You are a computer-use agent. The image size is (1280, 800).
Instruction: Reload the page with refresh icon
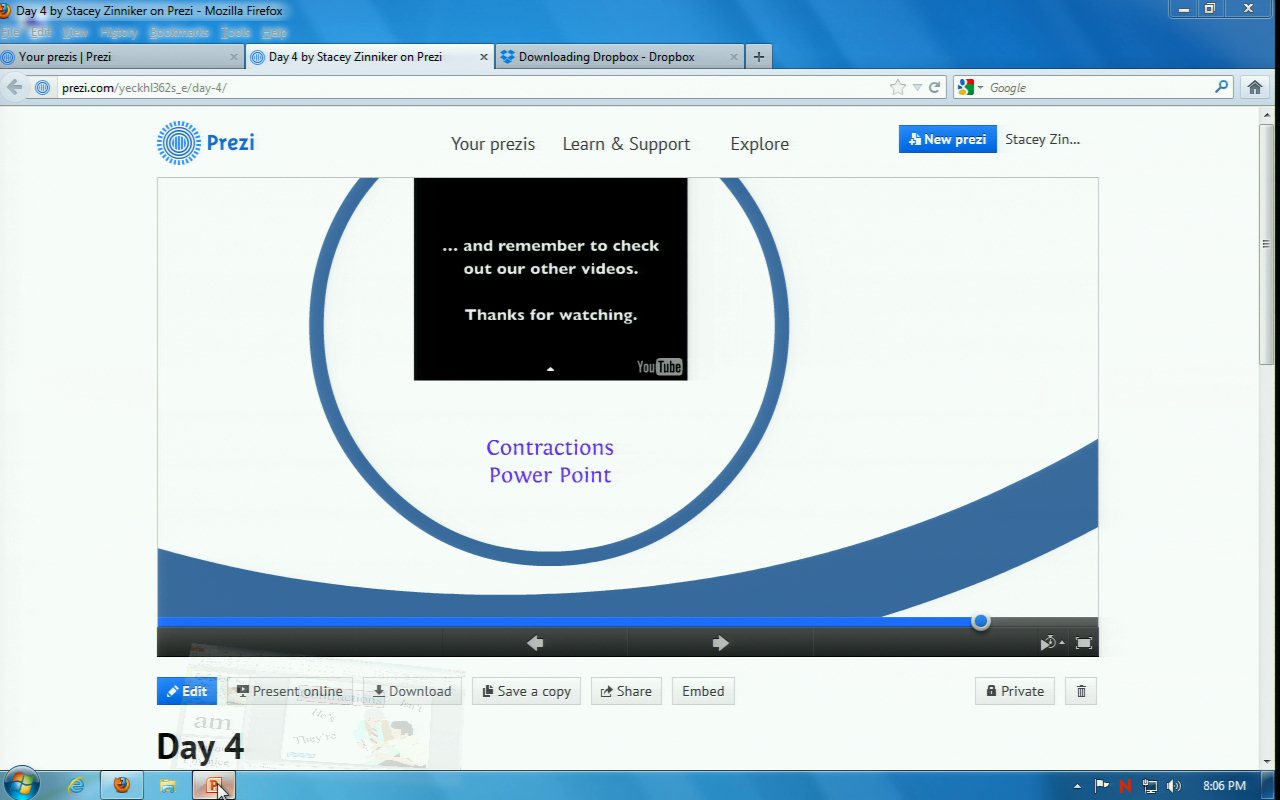pyautogui.click(x=935, y=87)
